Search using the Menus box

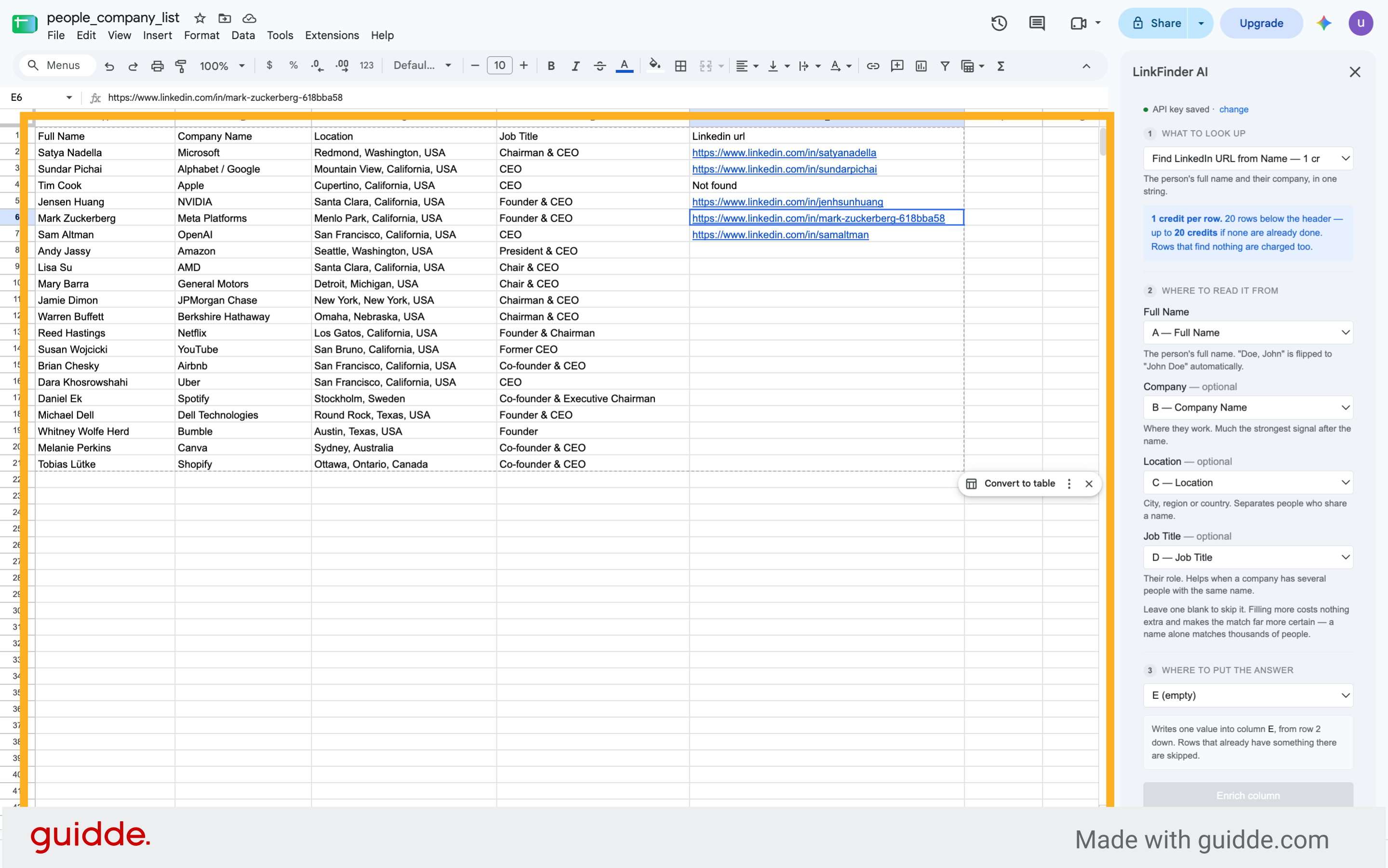coord(57,66)
